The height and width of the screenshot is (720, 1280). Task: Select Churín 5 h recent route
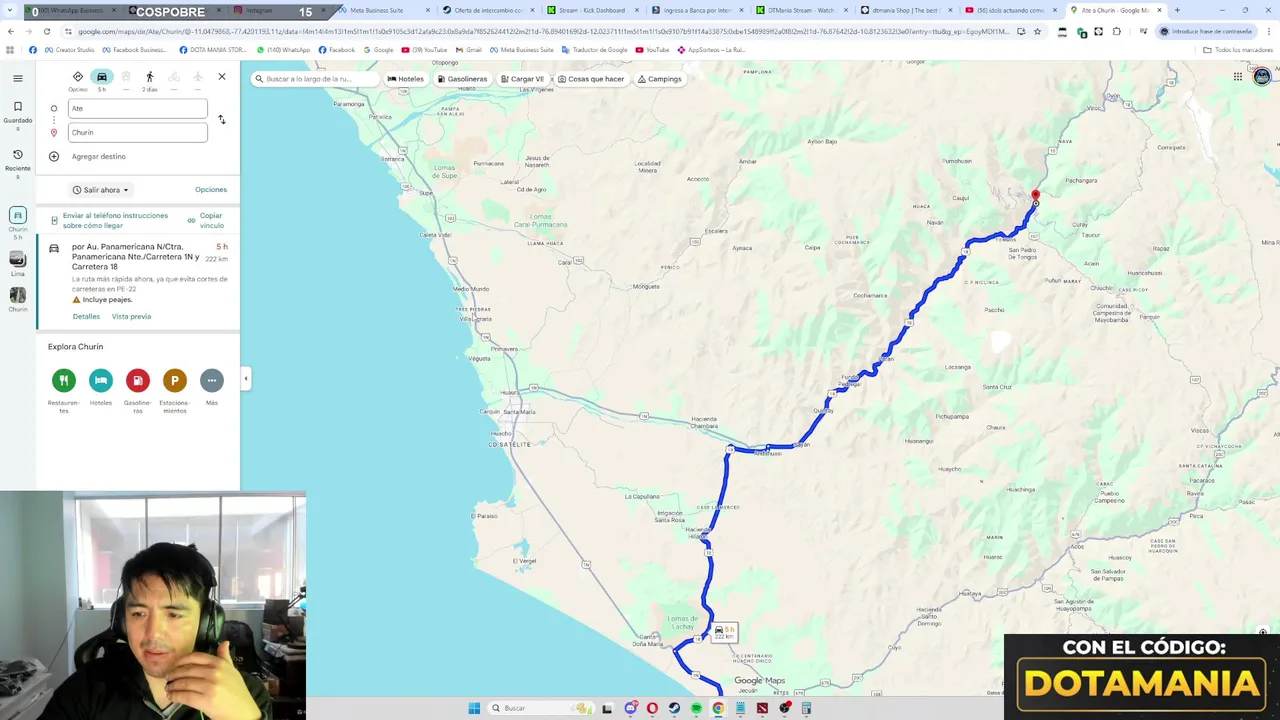point(17,223)
